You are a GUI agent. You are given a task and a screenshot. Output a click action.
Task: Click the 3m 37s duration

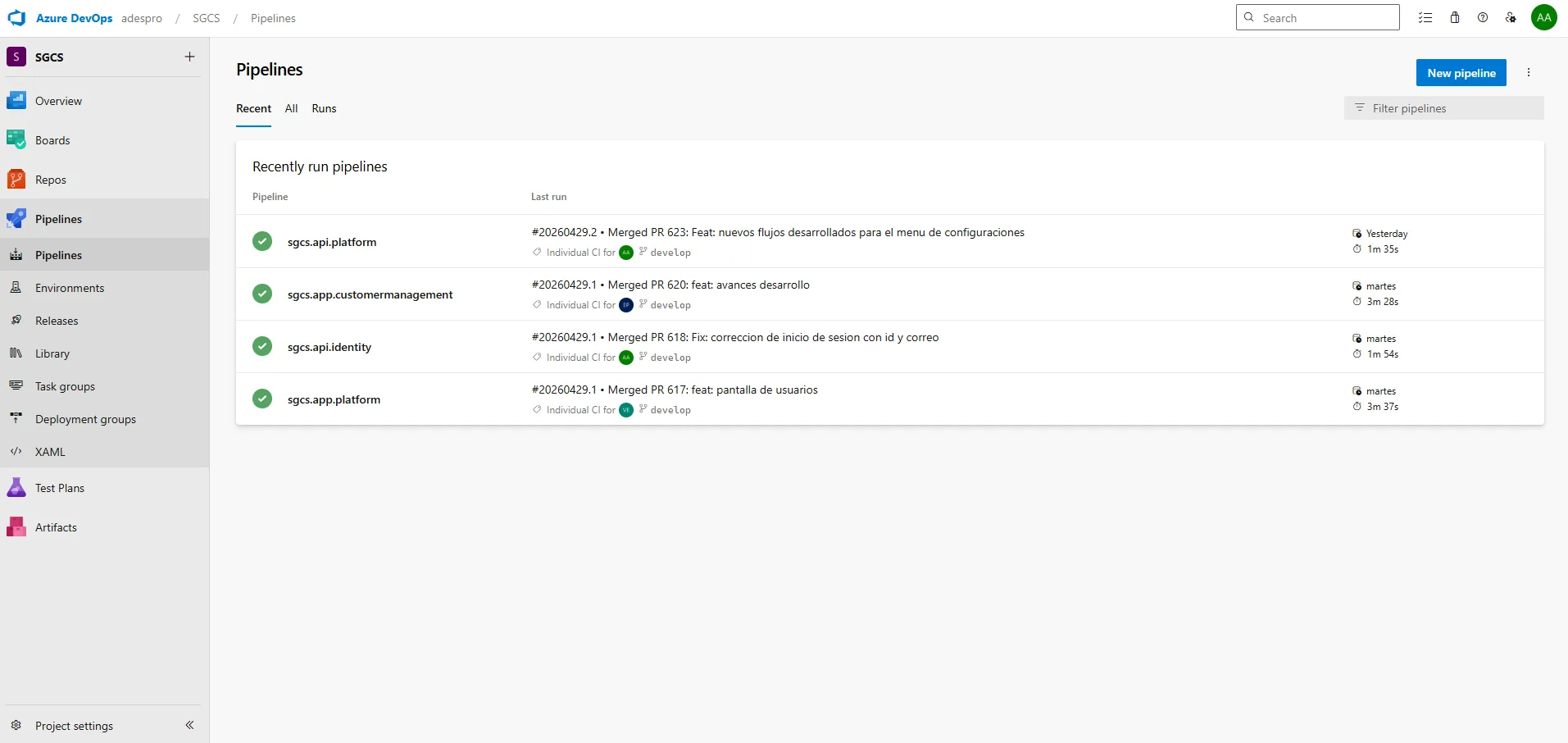tap(1383, 407)
